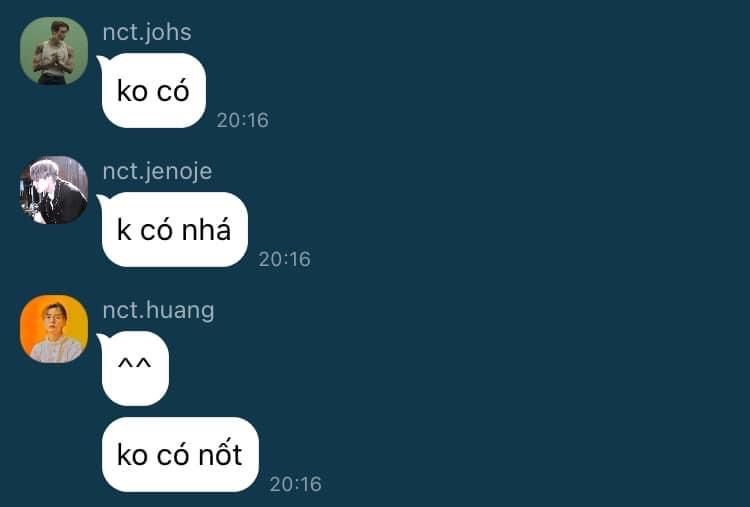The image size is (750, 507).
Task: Click the timestamp beside 'ko có nốt'
Action: (x=296, y=484)
